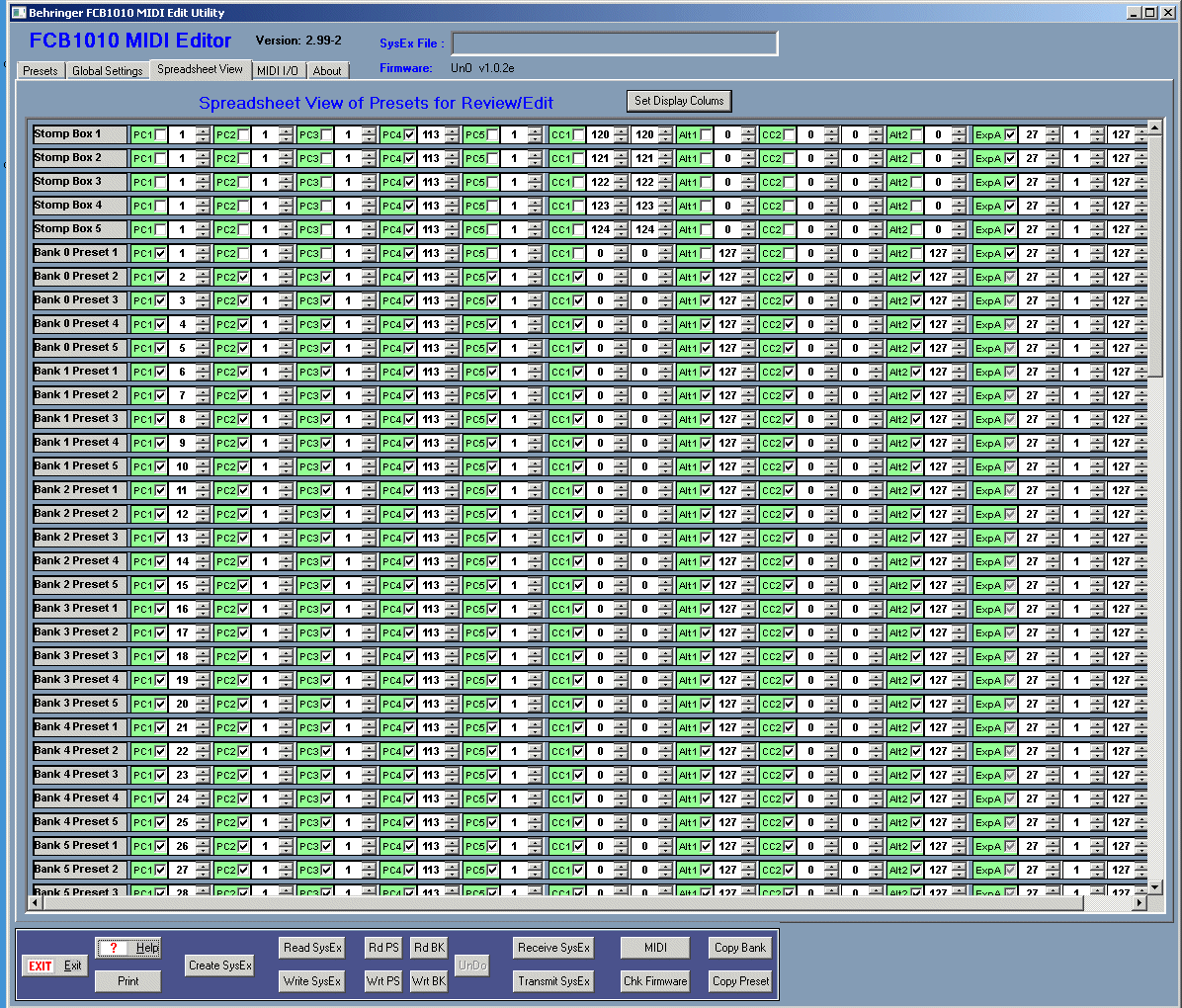Click the SysEx File path field
Image resolution: width=1182 pixels, height=1008 pixels.
tap(615, 42)
